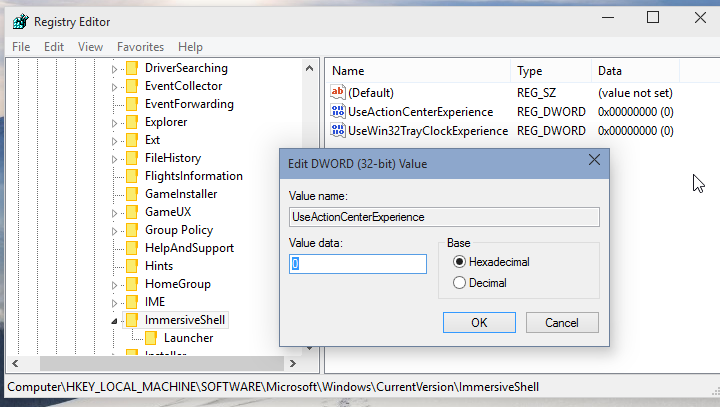Click the FileHistory folder icon
The width and height of the screenshot is (720, 407).
pyautogui.click(x=132, y=158)
